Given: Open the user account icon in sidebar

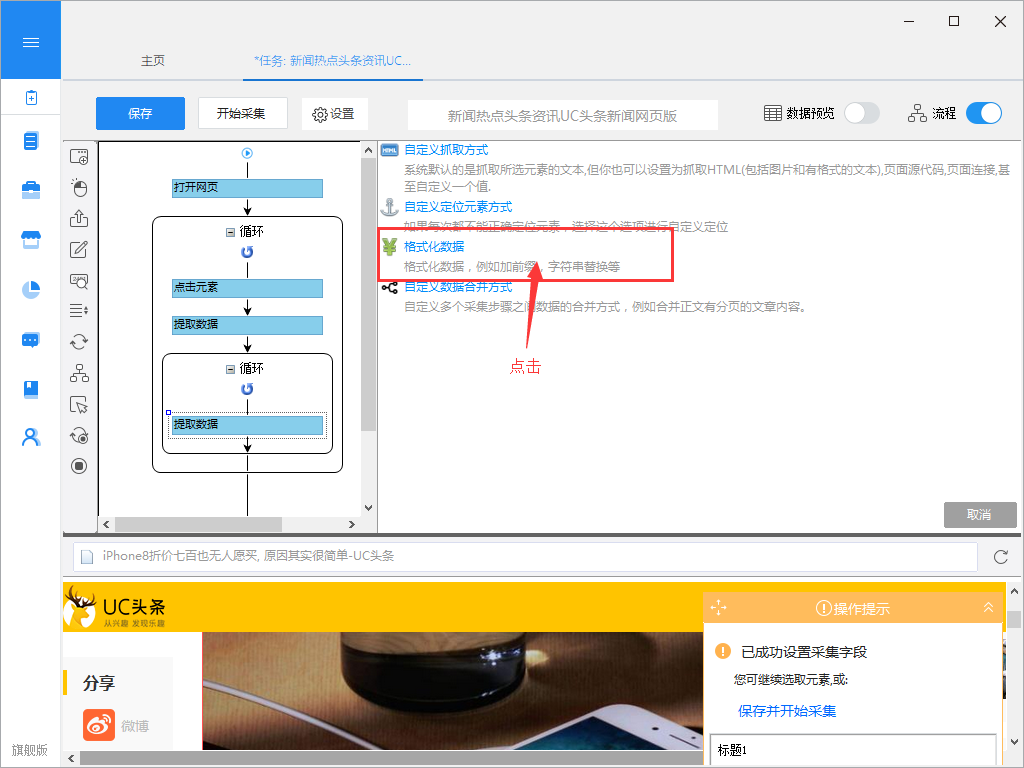Looking at the screenshot, I should click(31, 437).
